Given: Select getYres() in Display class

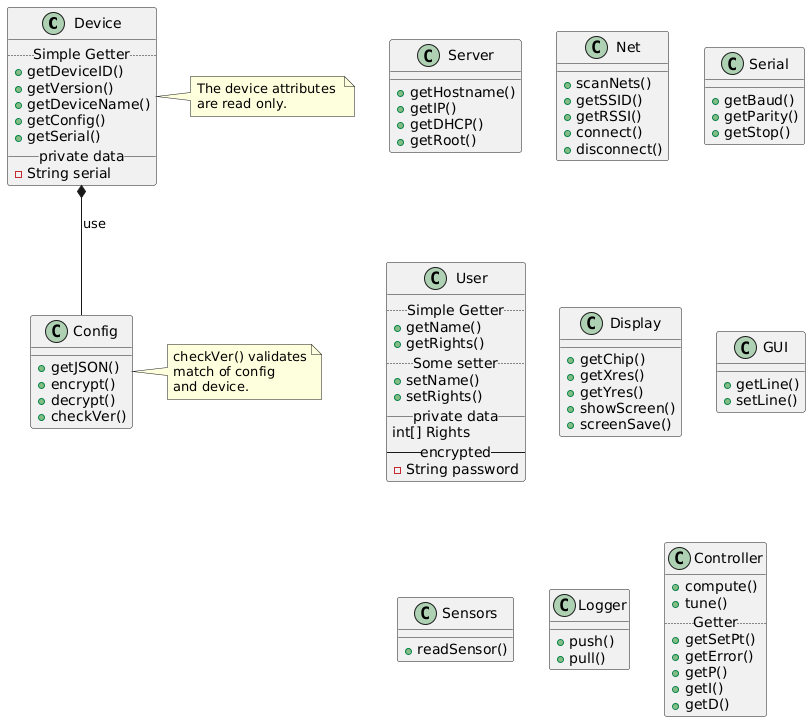Looking at the screenshot, I should click(x=611, y=393).
